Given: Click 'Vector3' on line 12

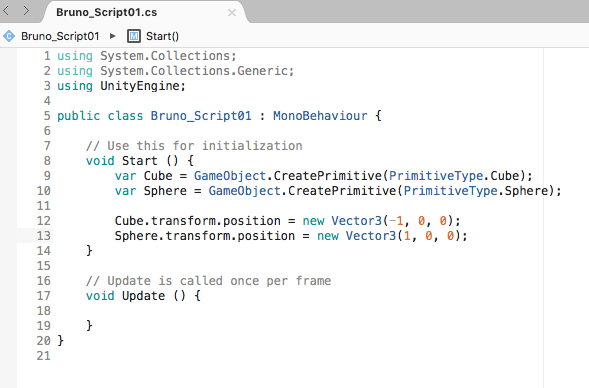Looking at the screenshot, I should (x=356, y=221).
